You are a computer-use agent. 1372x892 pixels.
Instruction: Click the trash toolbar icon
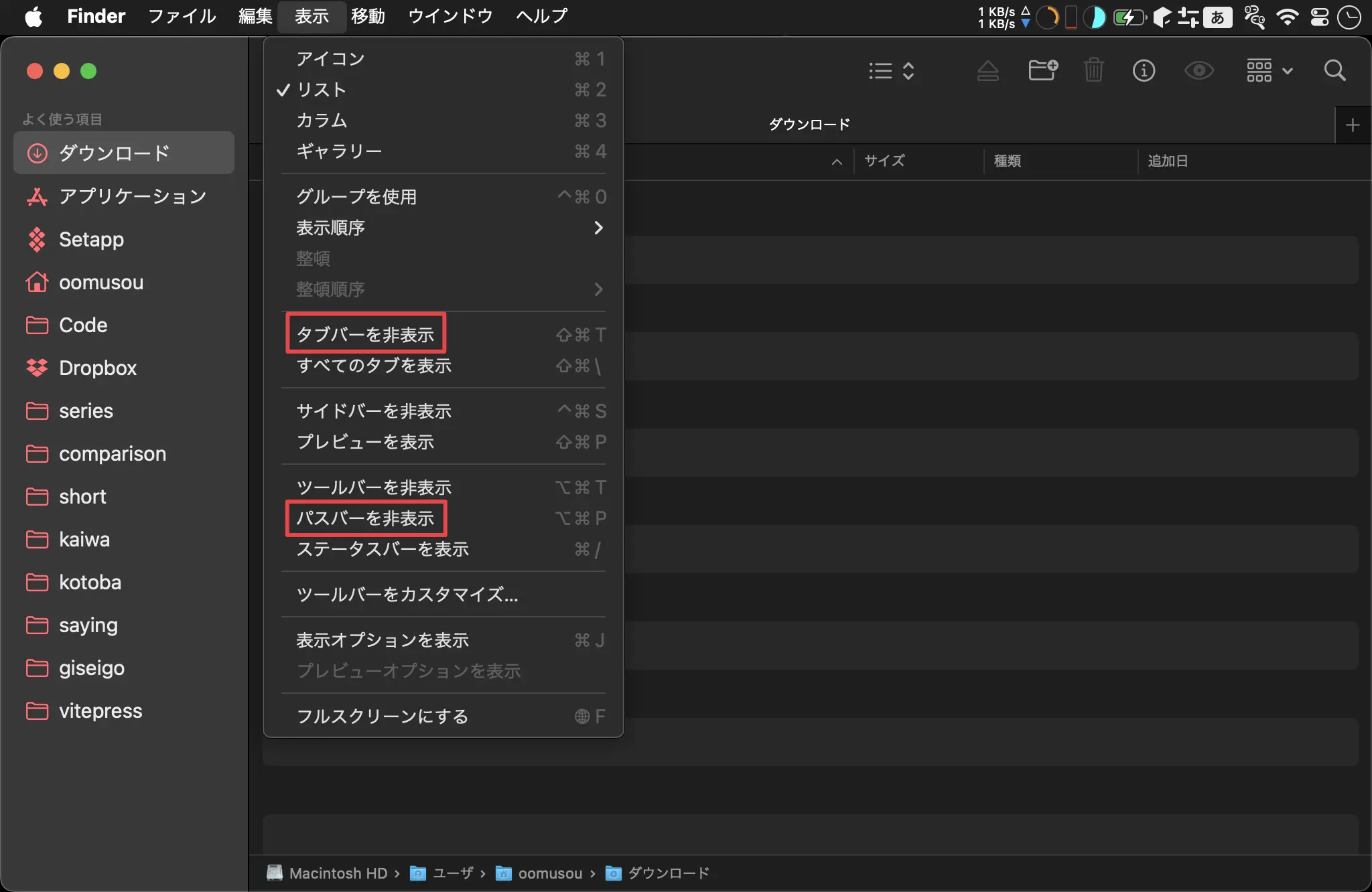pos(1093,70)
